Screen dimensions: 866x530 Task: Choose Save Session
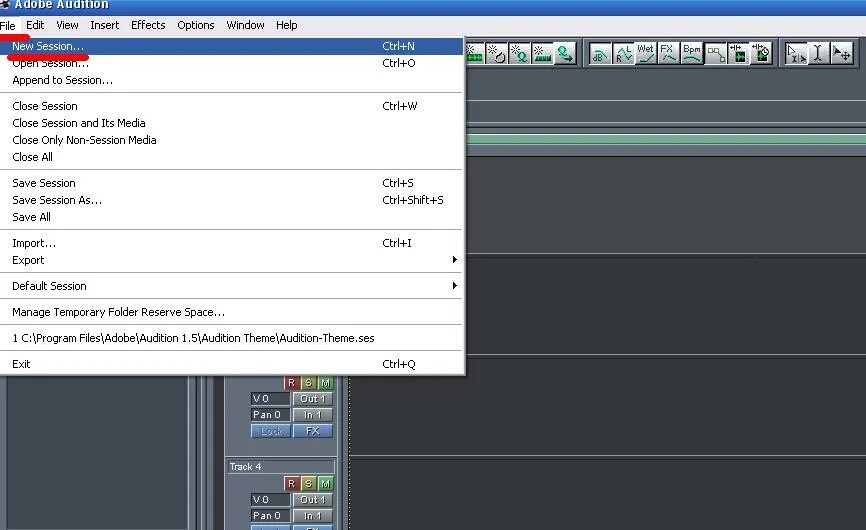pyautogui.click(x=231, y=183)
